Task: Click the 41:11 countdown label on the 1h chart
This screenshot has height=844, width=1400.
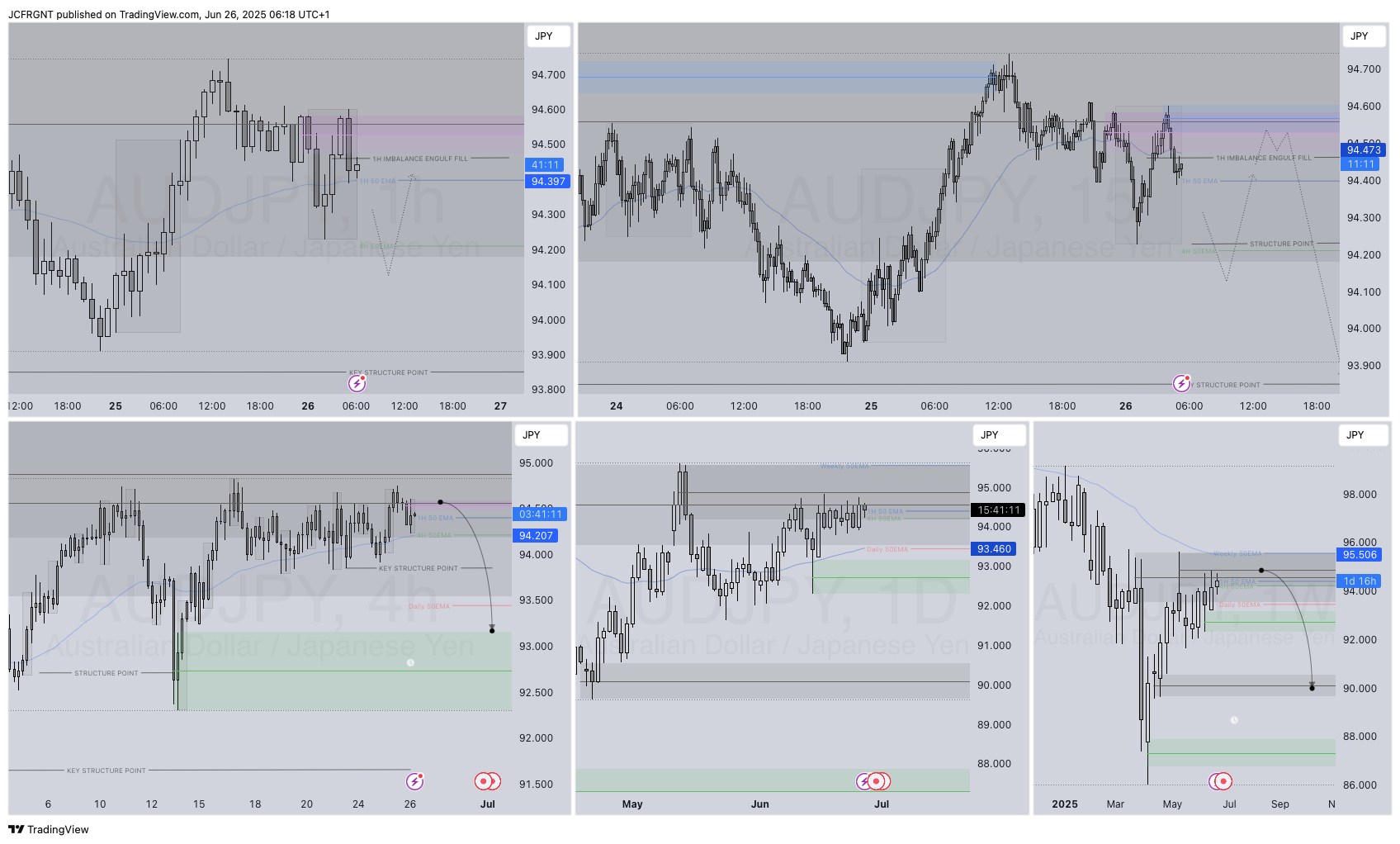Action: click(545, 165)
